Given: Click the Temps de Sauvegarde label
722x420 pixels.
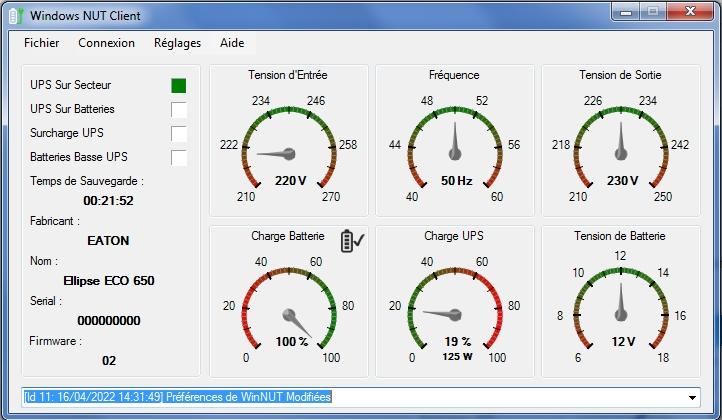Looking at the screenshot, I should tap(87, 181).
